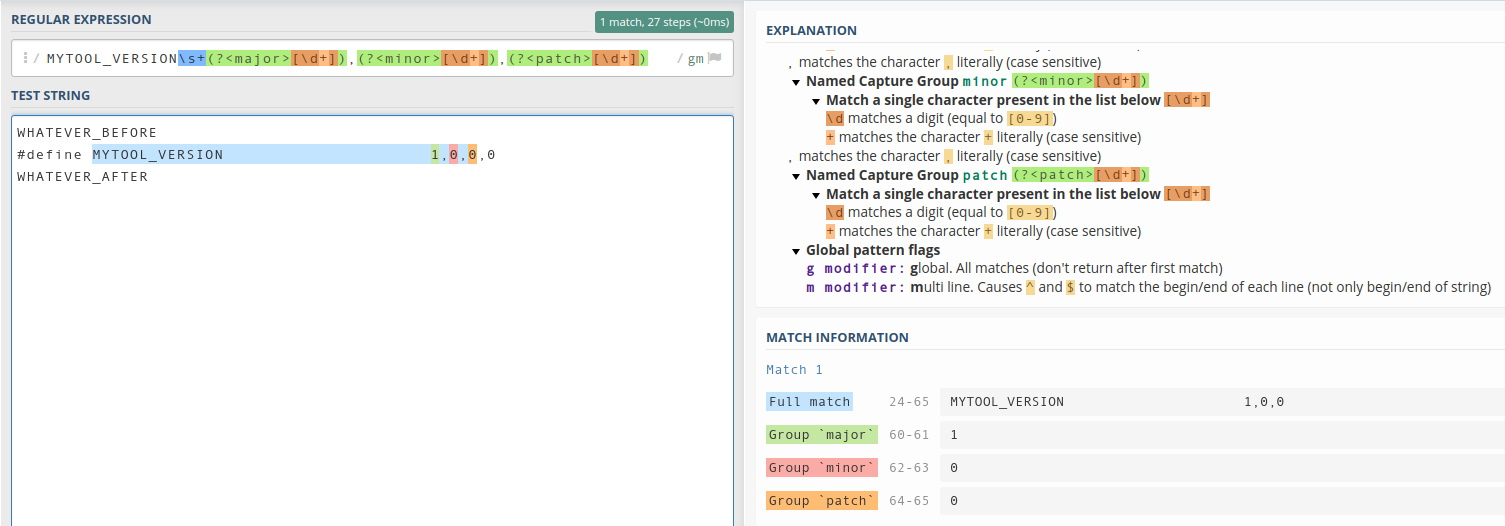Click '#define' in the test string
This screenshot has height=526, width=1505.
pos(49,154)
